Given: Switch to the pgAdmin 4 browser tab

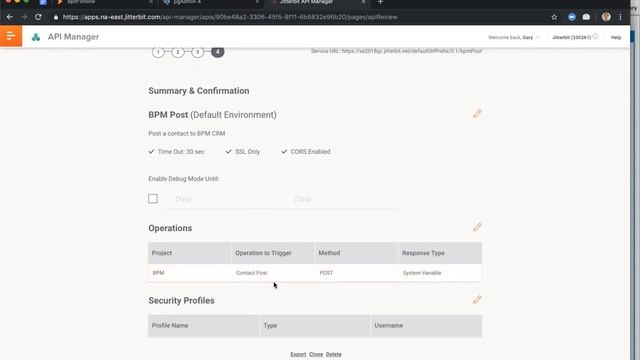Looking at the screenshot, I should [x=210, y=2].
